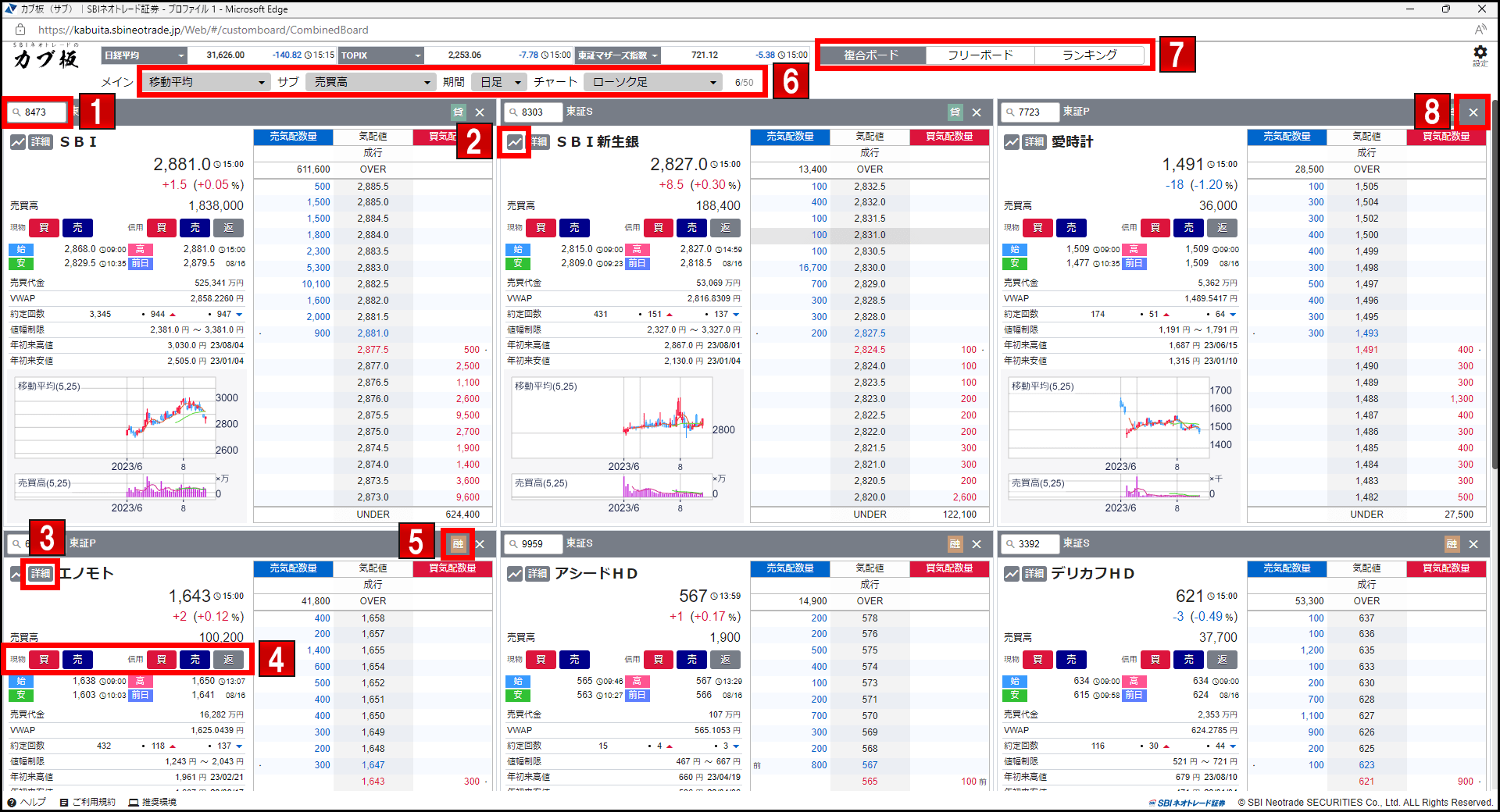Click the 8473 stock code search field

pyautogui.click(x=37, y=112)
